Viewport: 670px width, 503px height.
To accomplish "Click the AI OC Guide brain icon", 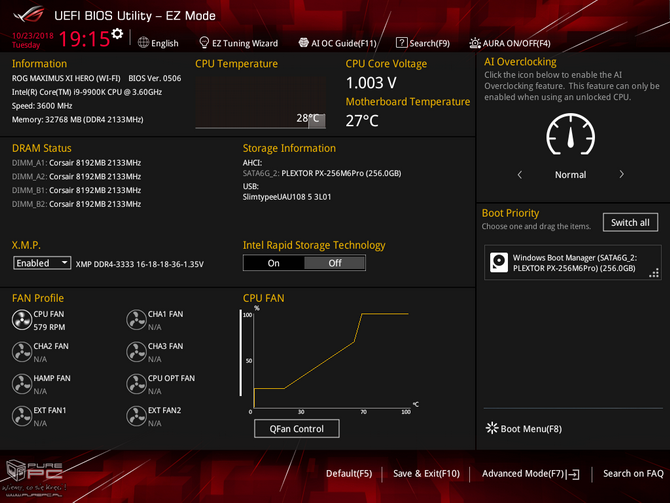I will 303,43.
